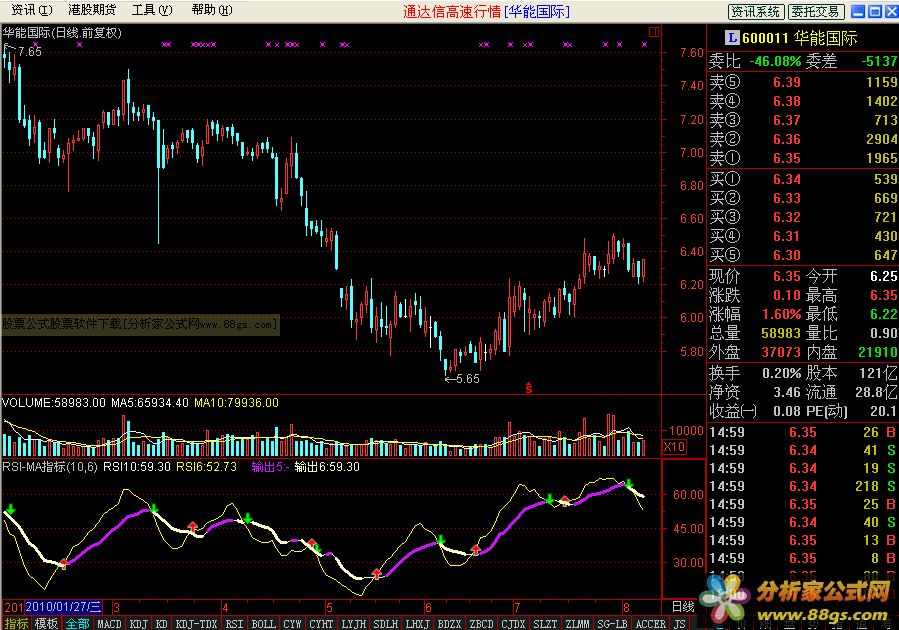Switch to the ZLMM indicator

577,624
